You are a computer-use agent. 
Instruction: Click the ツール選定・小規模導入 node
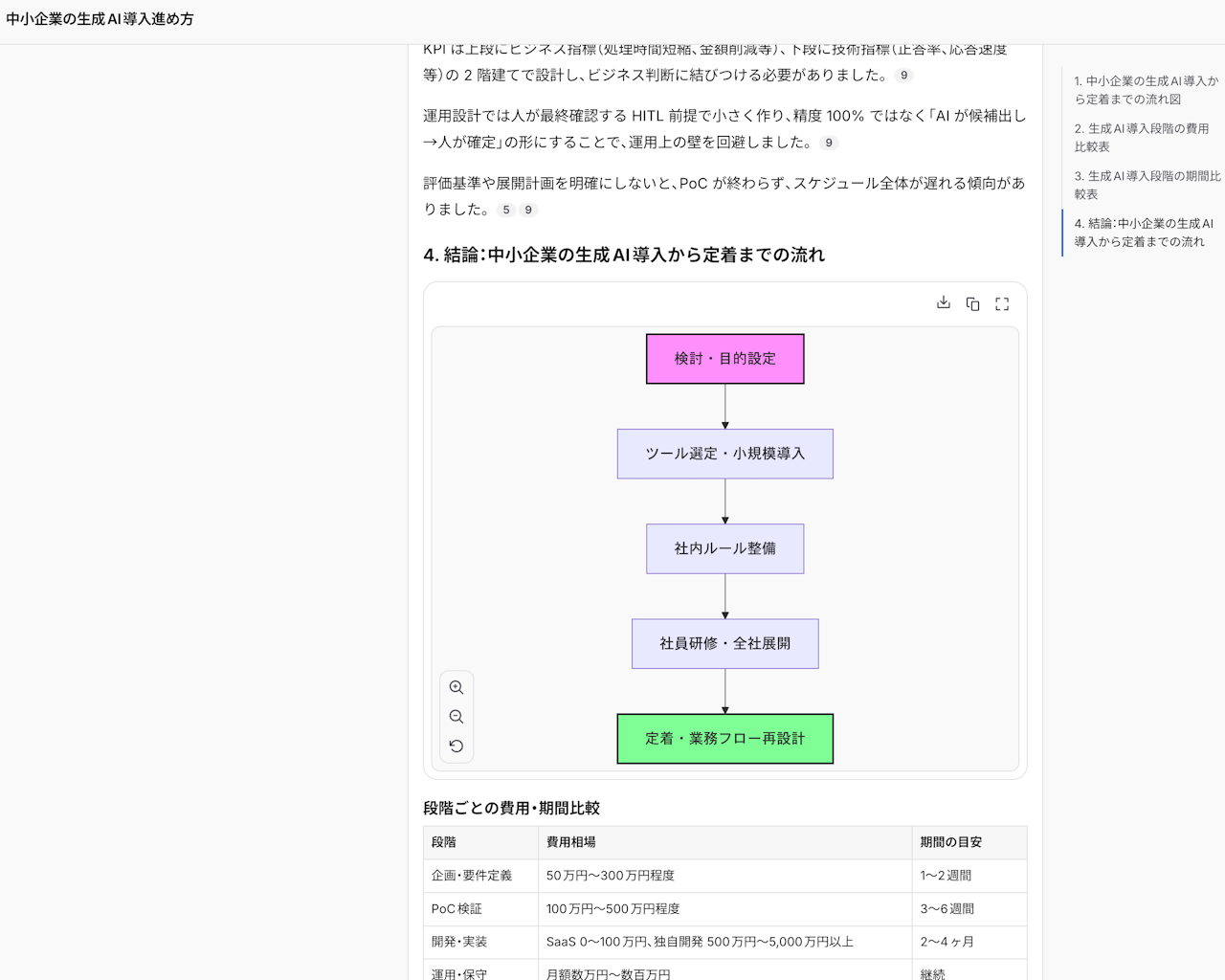click(725, 454)
